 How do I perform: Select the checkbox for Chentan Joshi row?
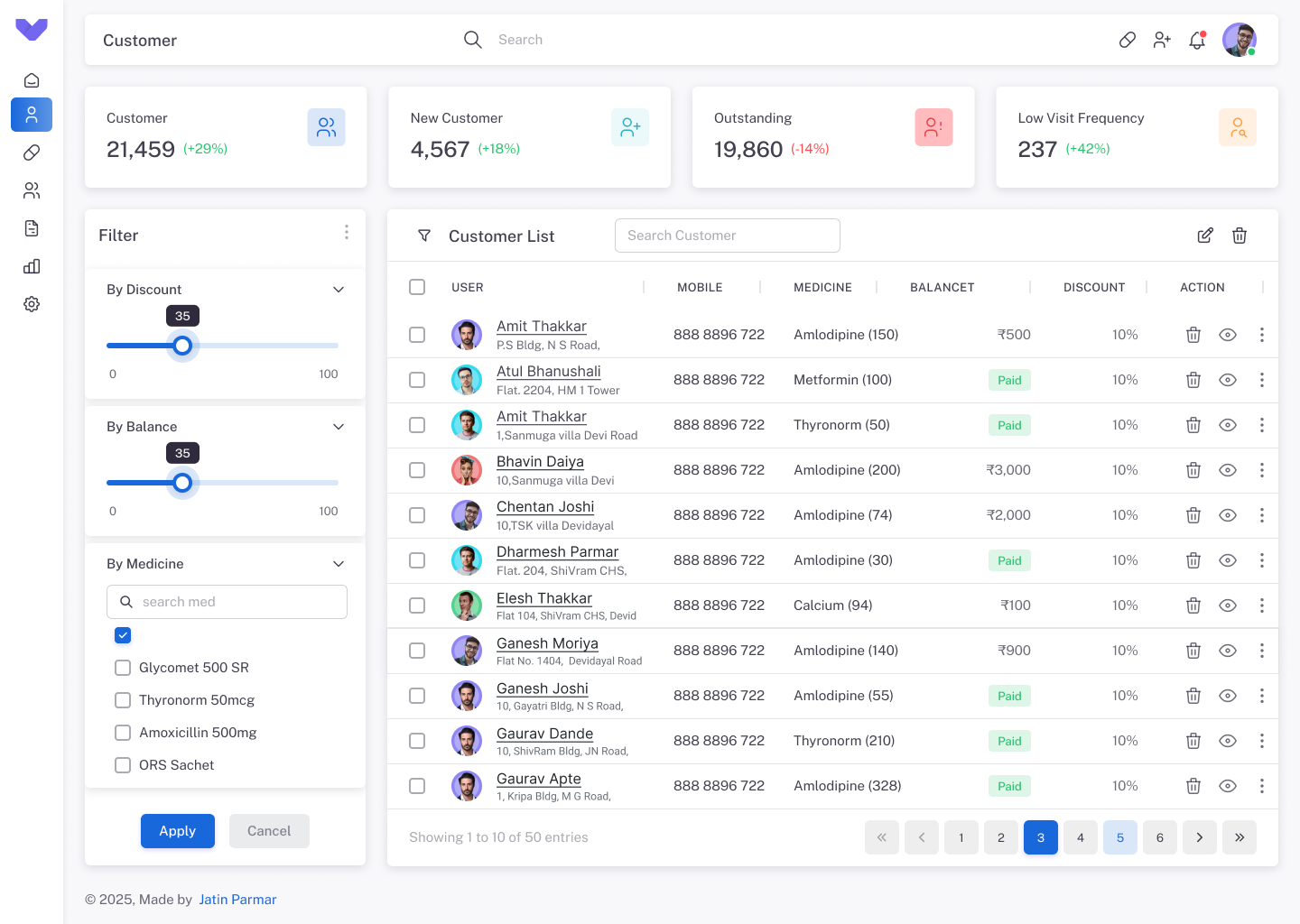[417, 515]
